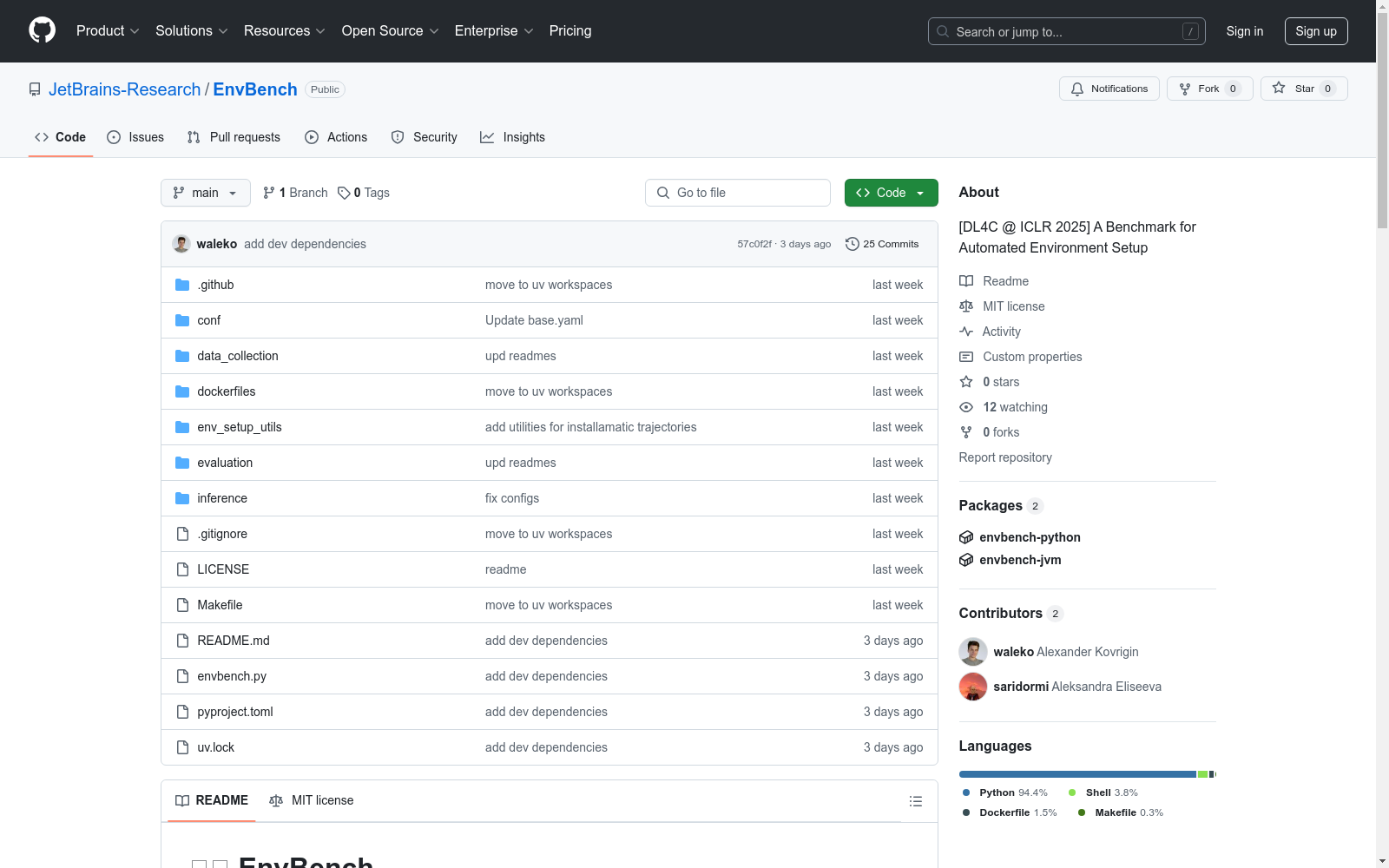The height and width of the screenshot is (868, 1389).
Task: Go to the Pricing page
Action: click(x=570, y=31)
